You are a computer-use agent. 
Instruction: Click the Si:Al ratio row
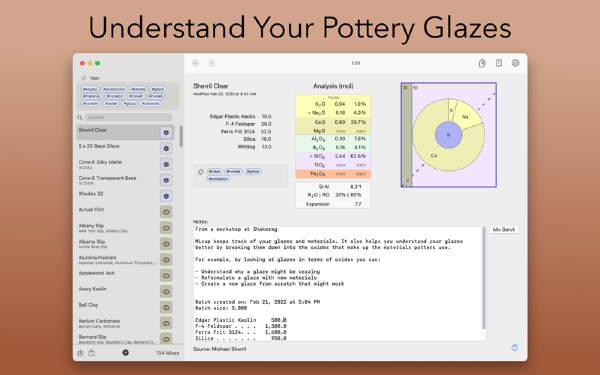click(333, 187)
